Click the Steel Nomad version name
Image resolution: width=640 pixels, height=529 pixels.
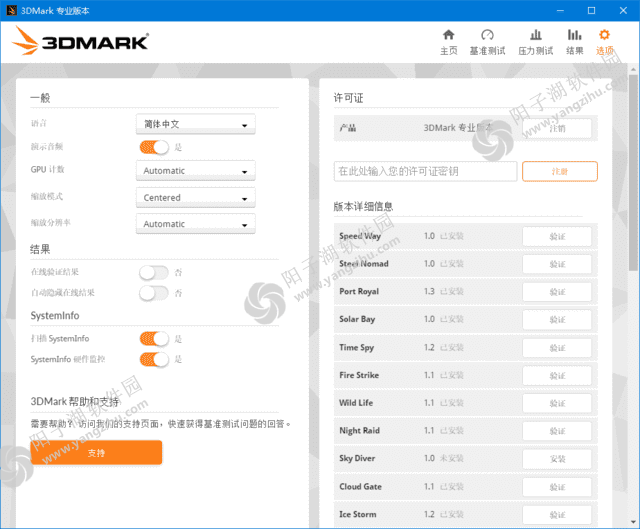click(364, 264)
